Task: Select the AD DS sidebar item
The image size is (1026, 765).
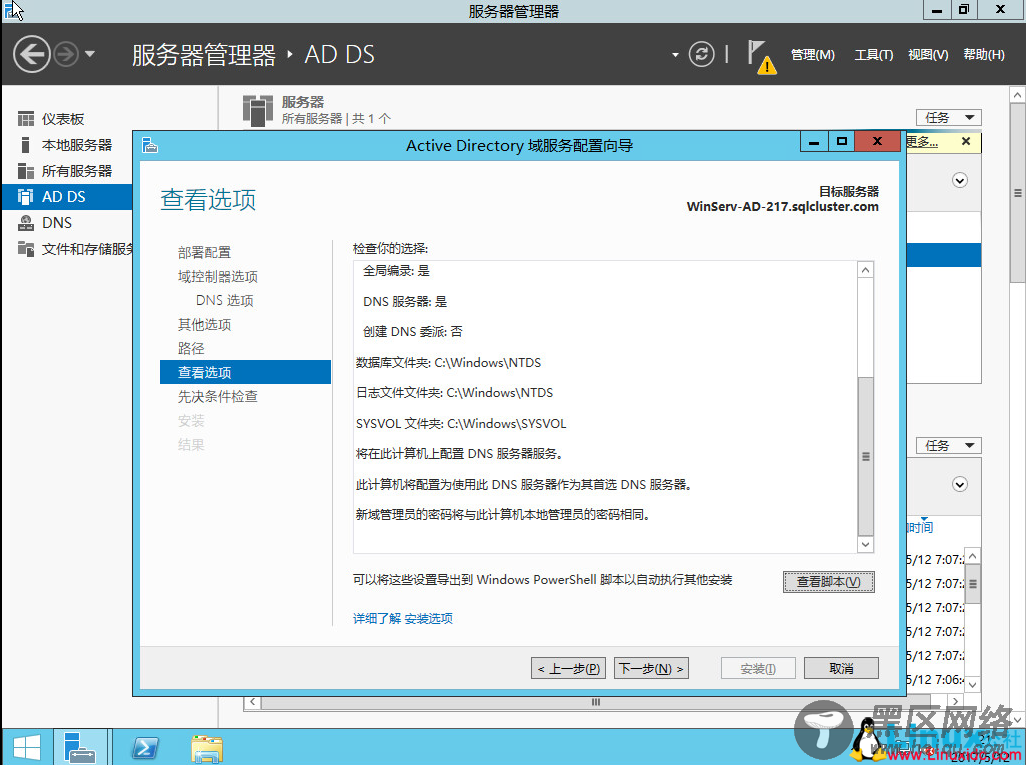Action: click(x=67, y=196)
